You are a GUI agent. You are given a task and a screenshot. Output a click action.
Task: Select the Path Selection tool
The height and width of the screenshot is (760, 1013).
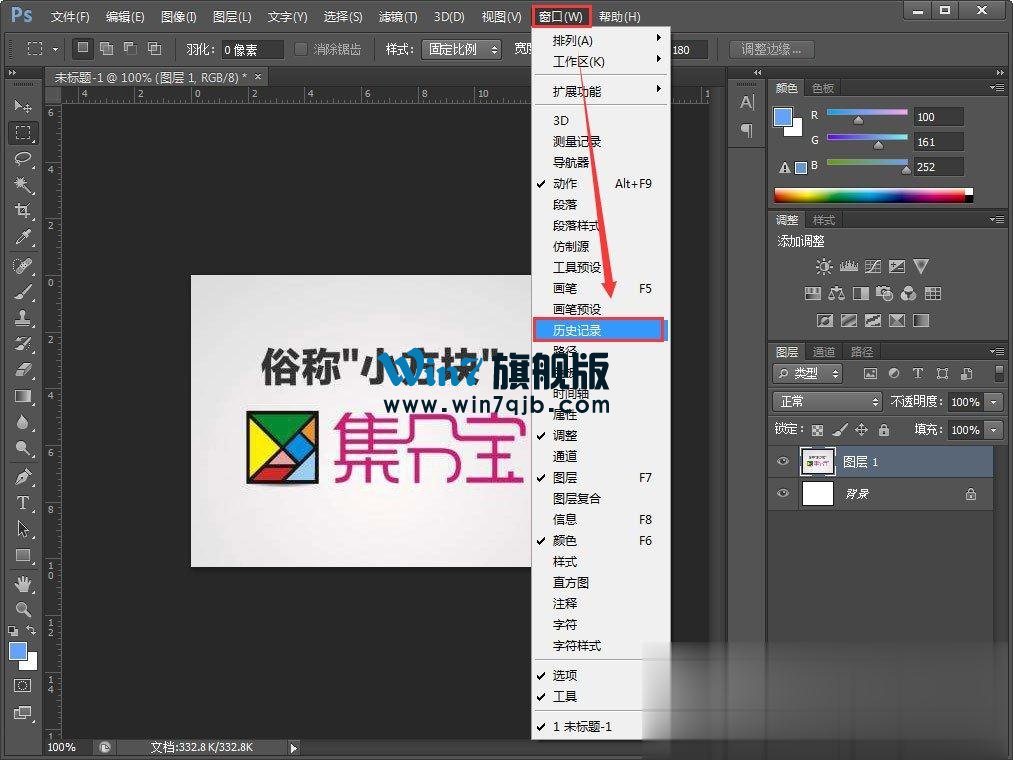coord(23,529)
